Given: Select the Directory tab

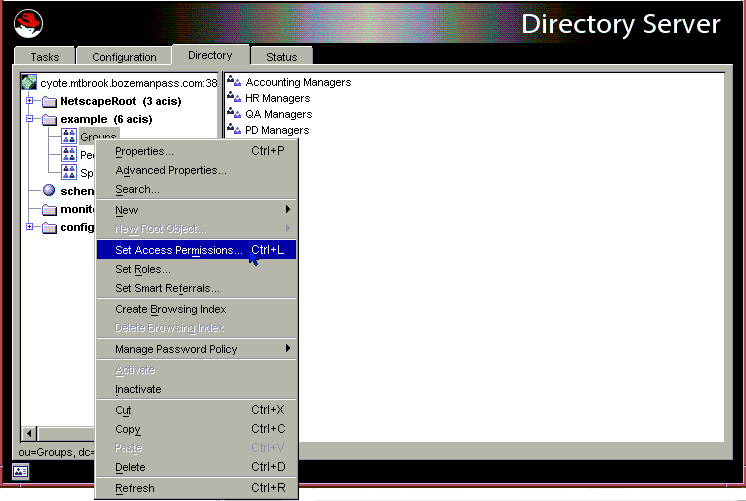Looking at the screenshot, I should (210, 55).
